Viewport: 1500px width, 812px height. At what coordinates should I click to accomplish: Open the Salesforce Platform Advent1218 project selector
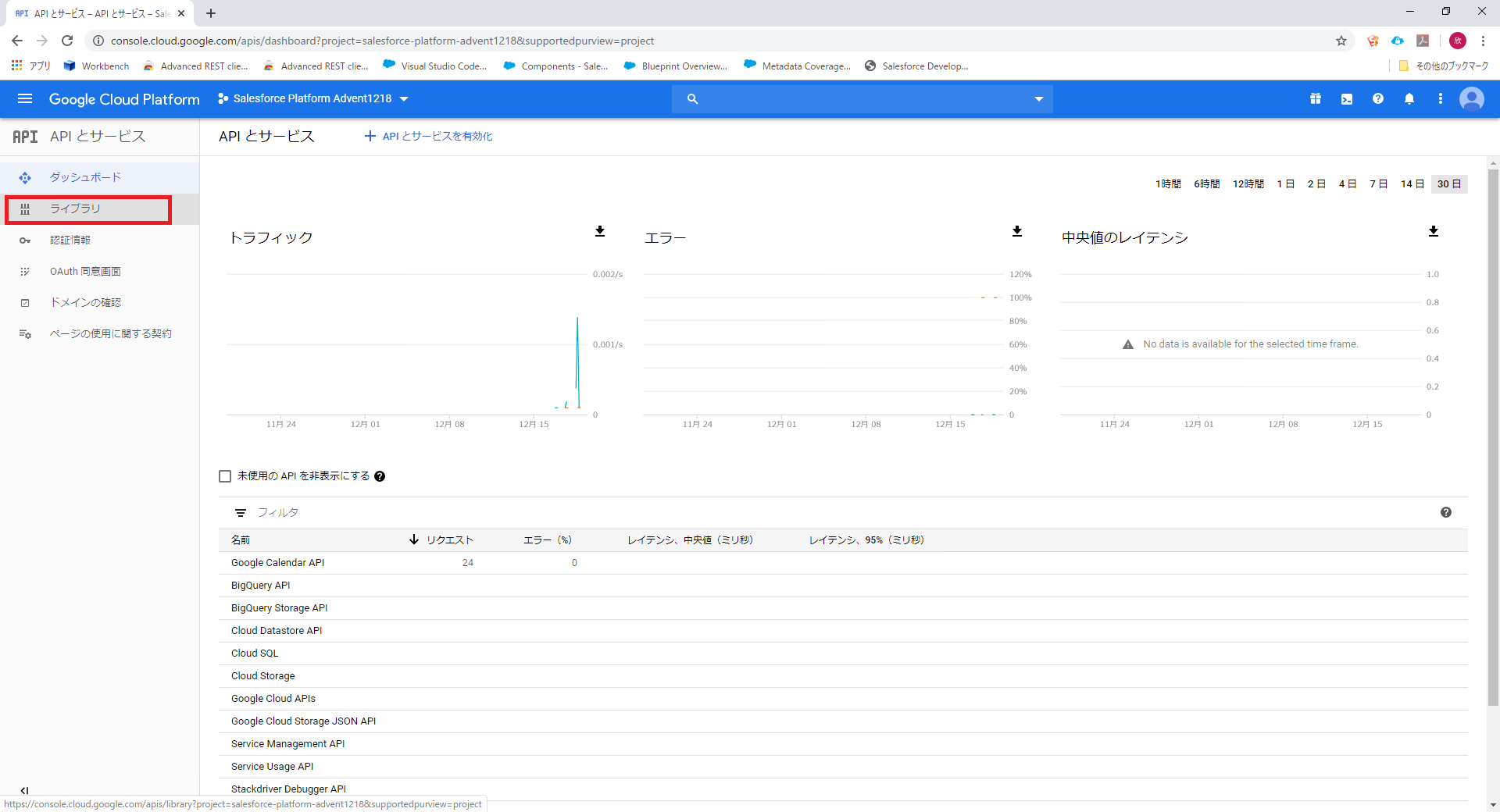coord(313,98)
